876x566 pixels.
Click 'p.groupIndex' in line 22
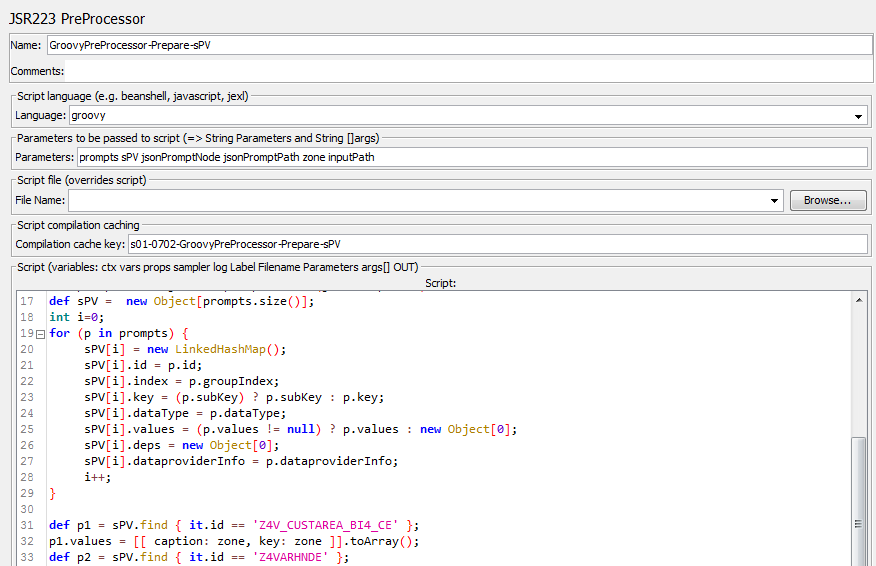click(x=231, y=381)
